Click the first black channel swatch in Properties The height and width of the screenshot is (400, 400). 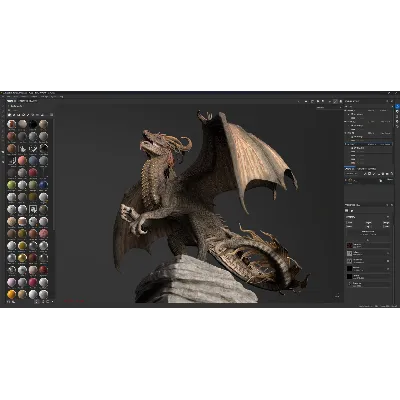(x=349, y=269)
